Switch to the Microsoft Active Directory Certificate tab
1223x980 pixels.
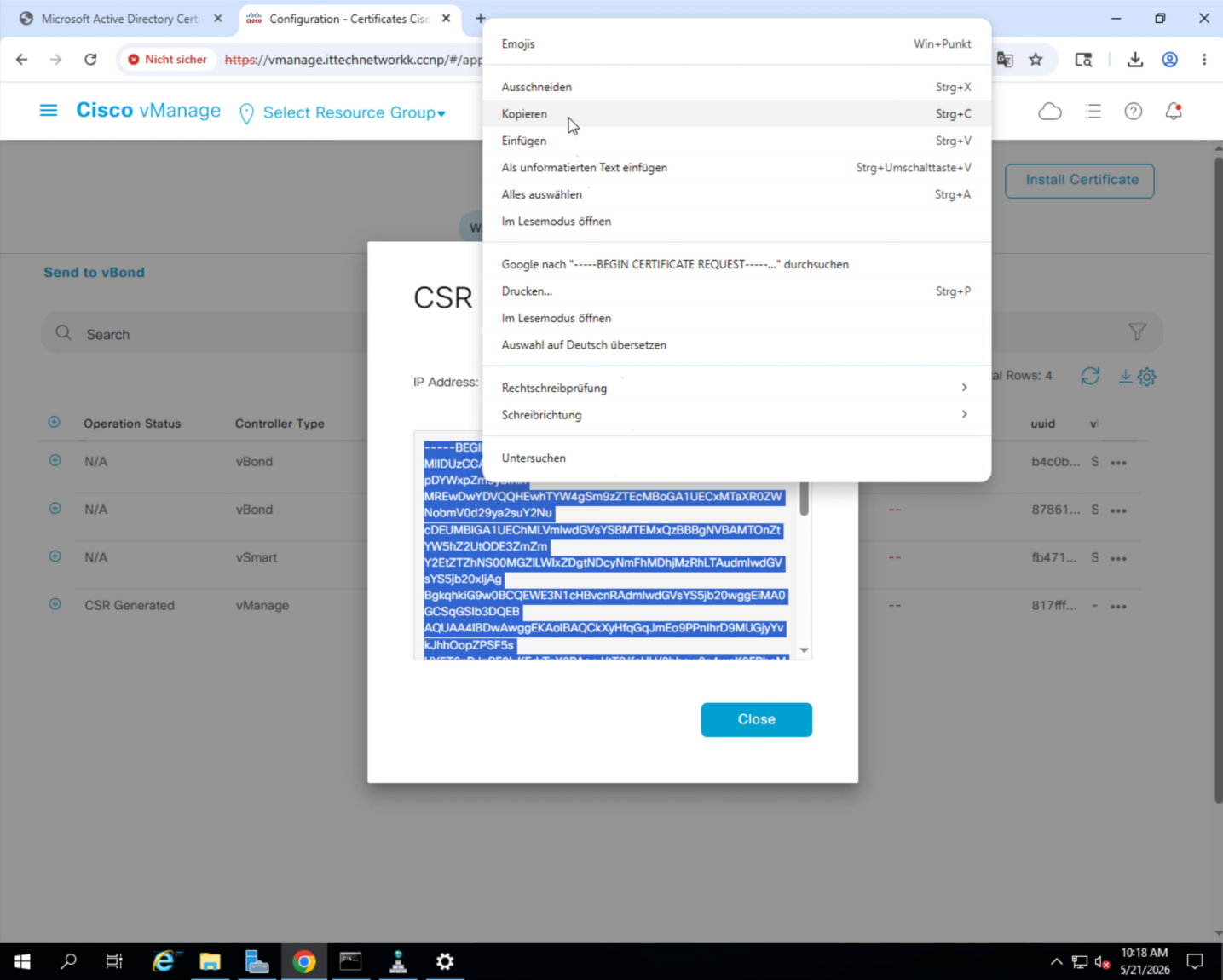click(121, 19)
